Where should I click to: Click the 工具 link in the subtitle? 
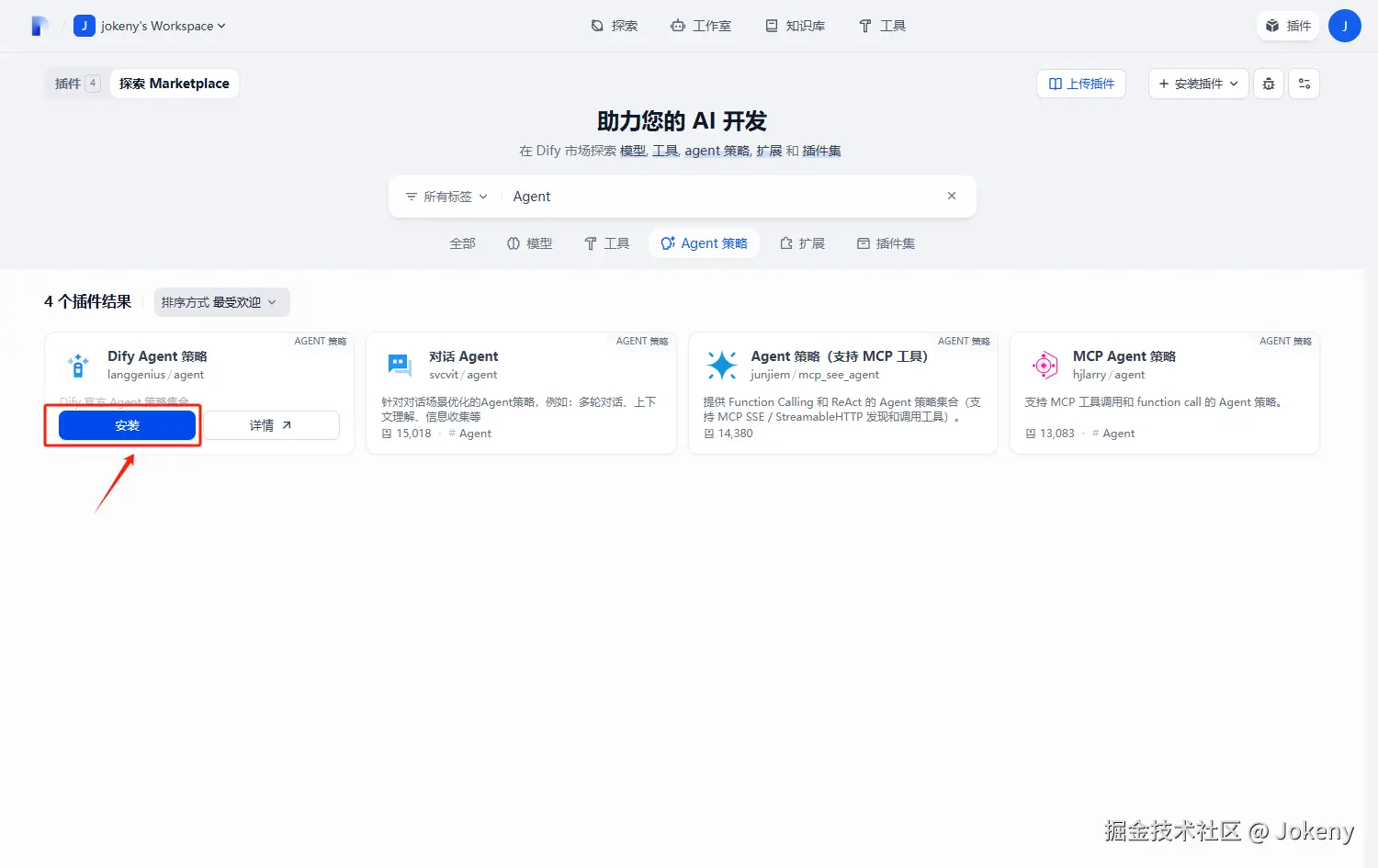(x=665, y=151)
